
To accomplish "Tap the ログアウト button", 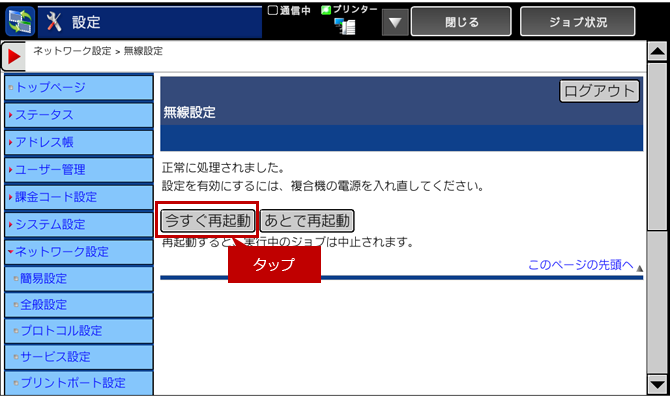I will (599, 91).
